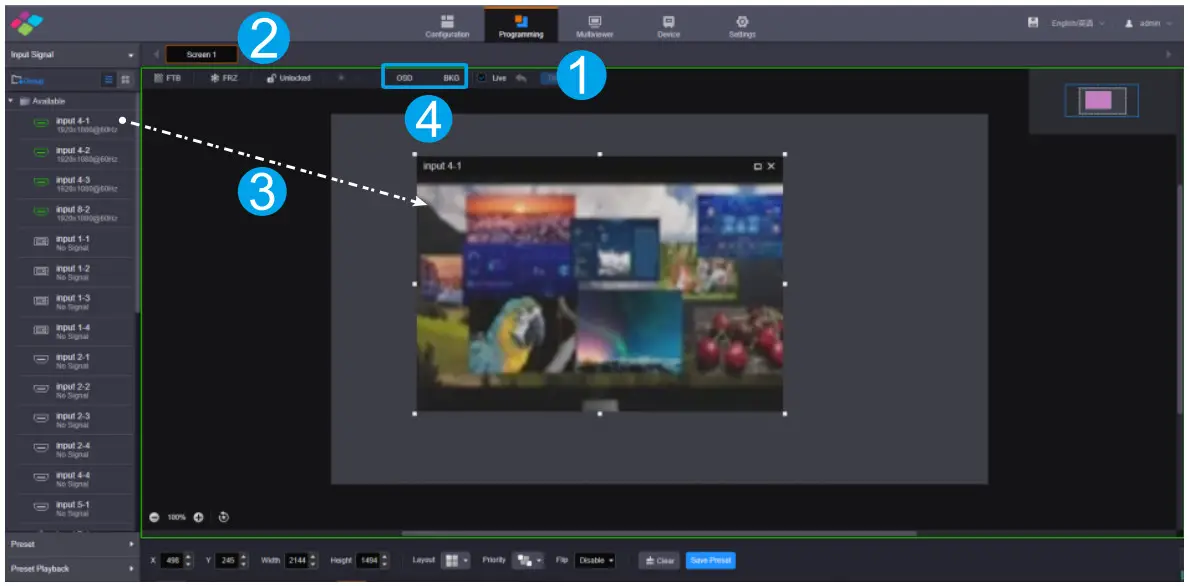1190x586 pixels.
Task: Click the input 1-4 connector icon
Action: point(42,331)
